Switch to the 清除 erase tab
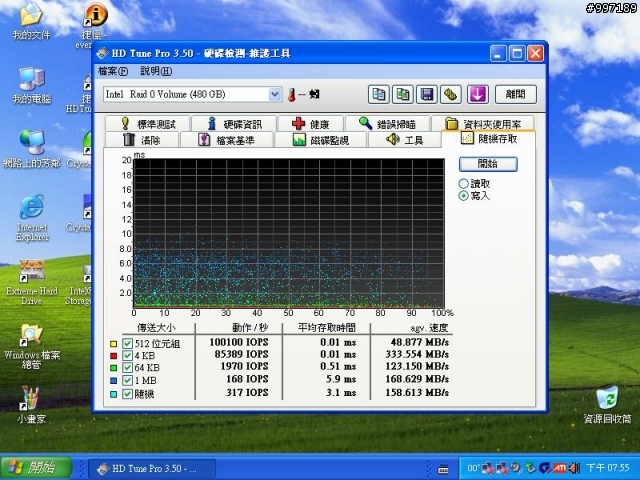The image size is (640, 480). coord(142,140)
